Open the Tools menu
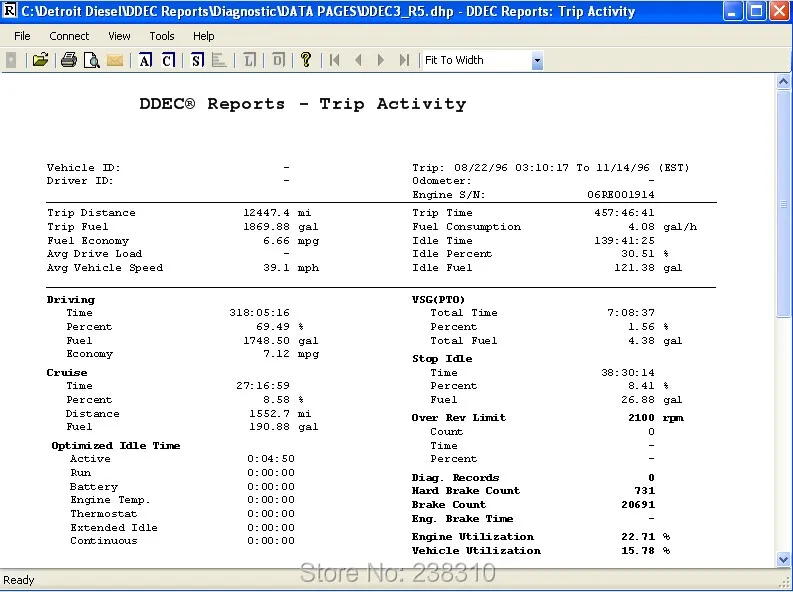793x592 pixels. 162,36
